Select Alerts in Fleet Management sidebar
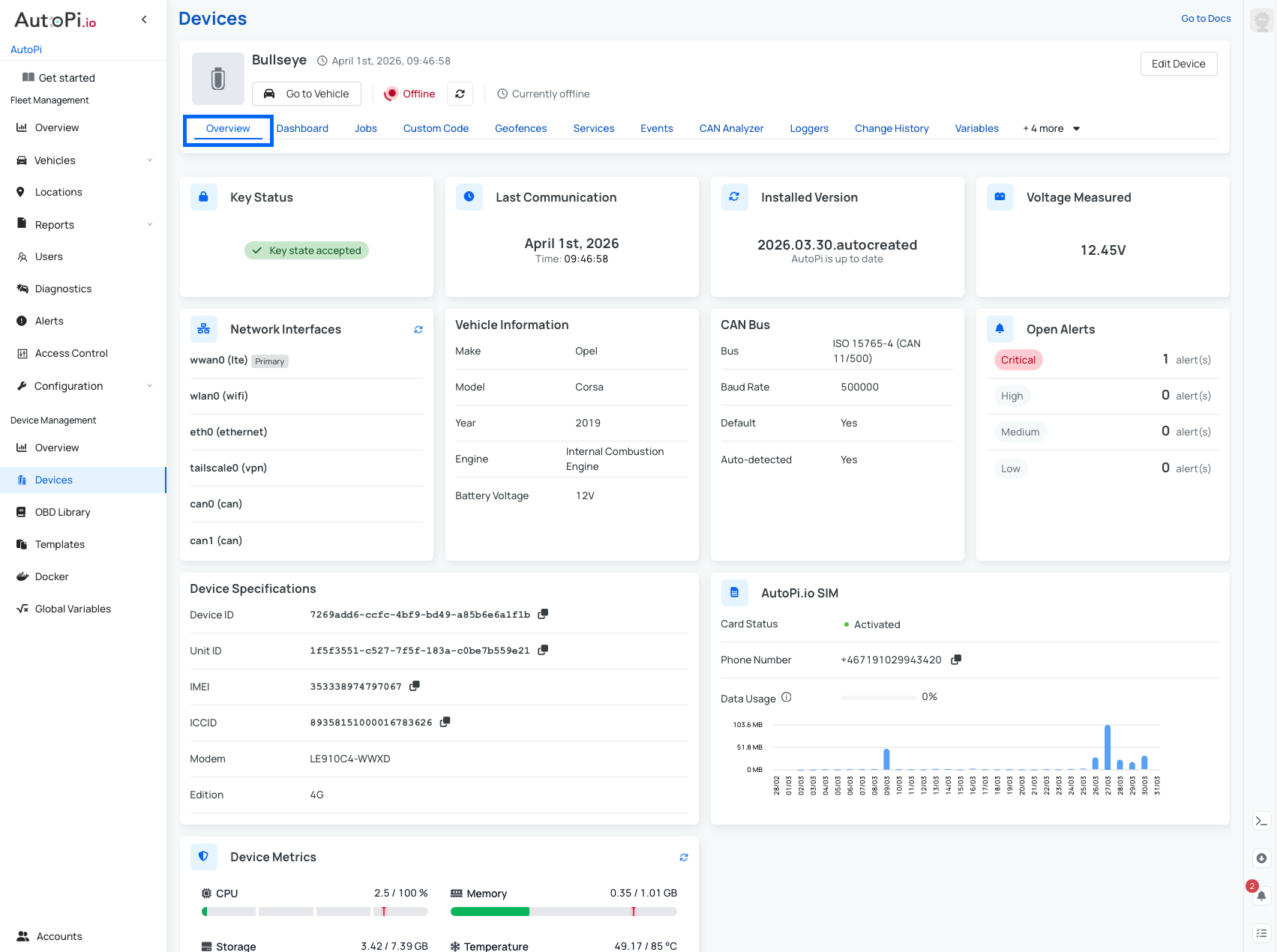1277x952 pixels. tap(49, 321)
